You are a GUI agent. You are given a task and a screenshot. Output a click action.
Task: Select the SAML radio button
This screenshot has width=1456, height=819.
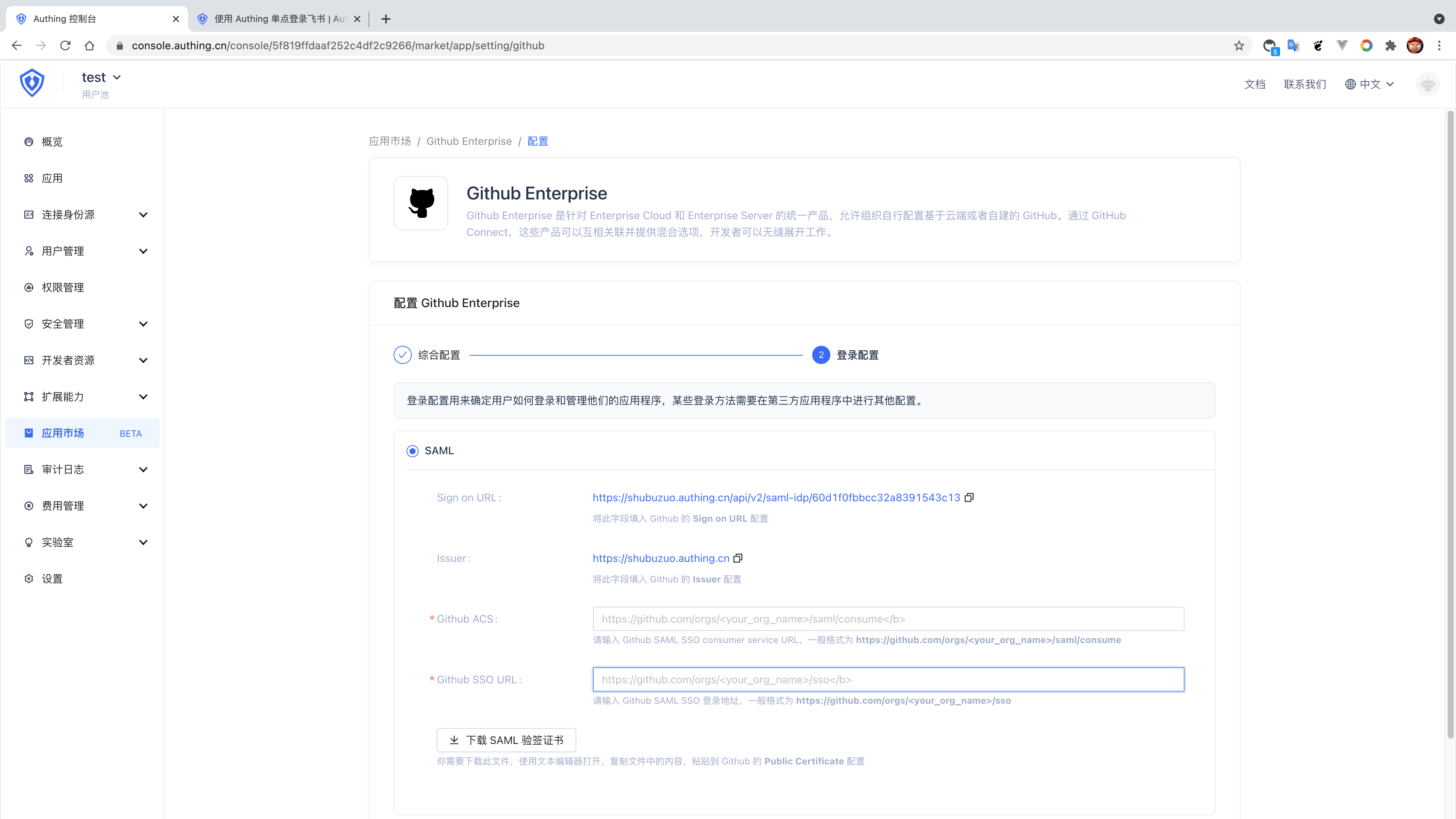[413, 451]
